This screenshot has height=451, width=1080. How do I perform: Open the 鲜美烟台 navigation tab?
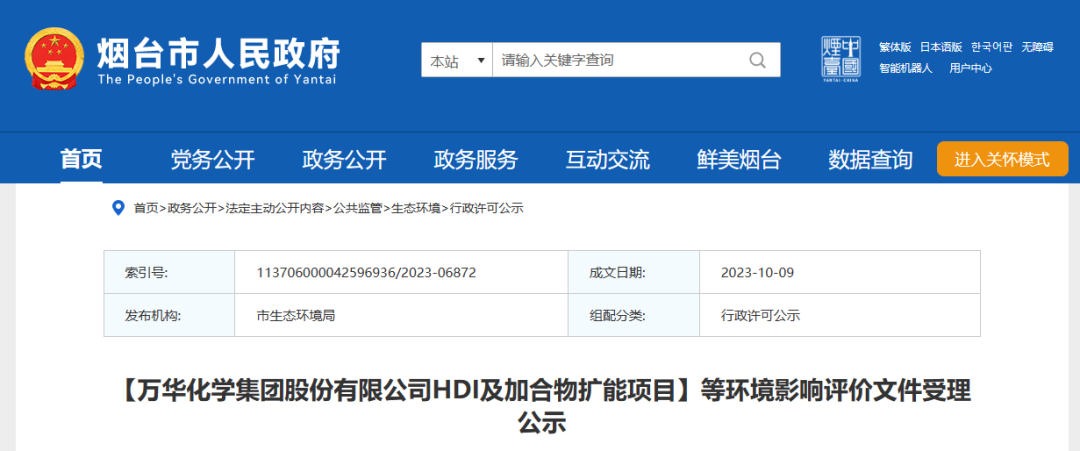pos(739,160)
